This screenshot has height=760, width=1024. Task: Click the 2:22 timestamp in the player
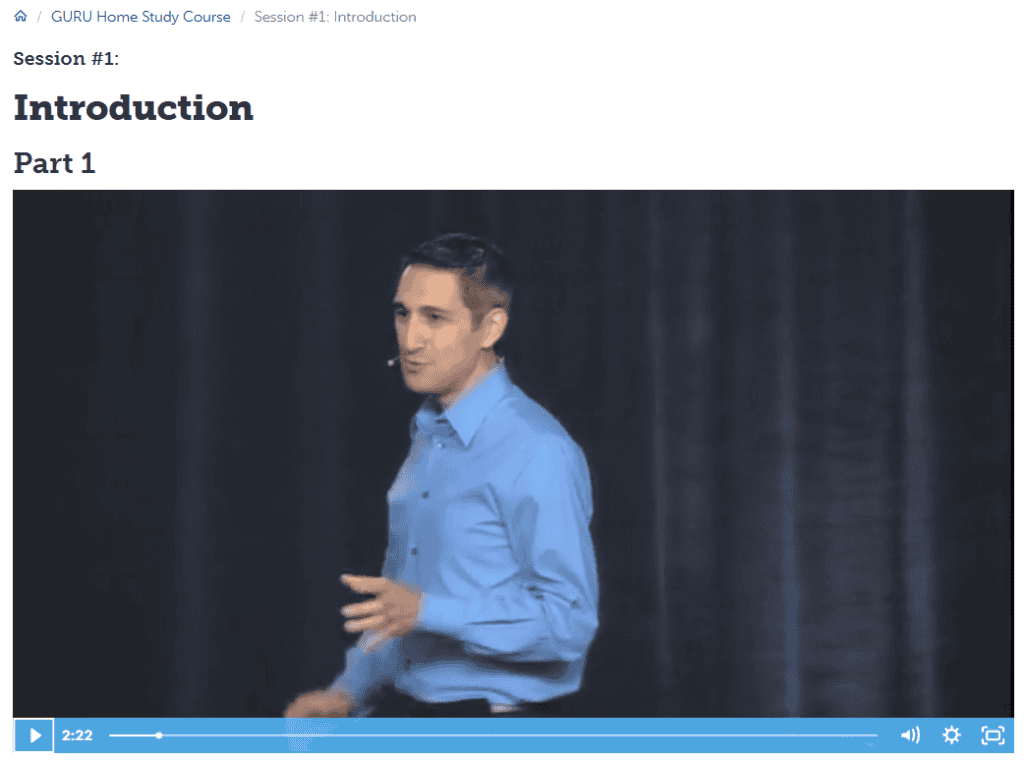(77, 735)
